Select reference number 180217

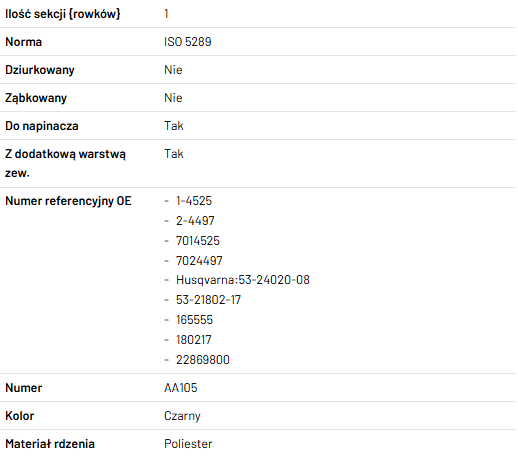tap(194, 340)
